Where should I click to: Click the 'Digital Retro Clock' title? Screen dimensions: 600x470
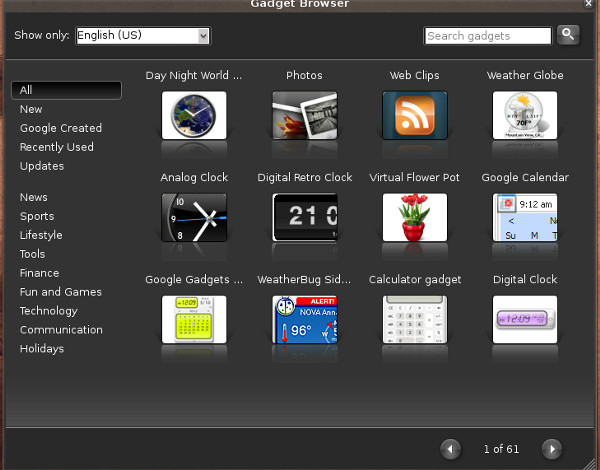(305, 178)
